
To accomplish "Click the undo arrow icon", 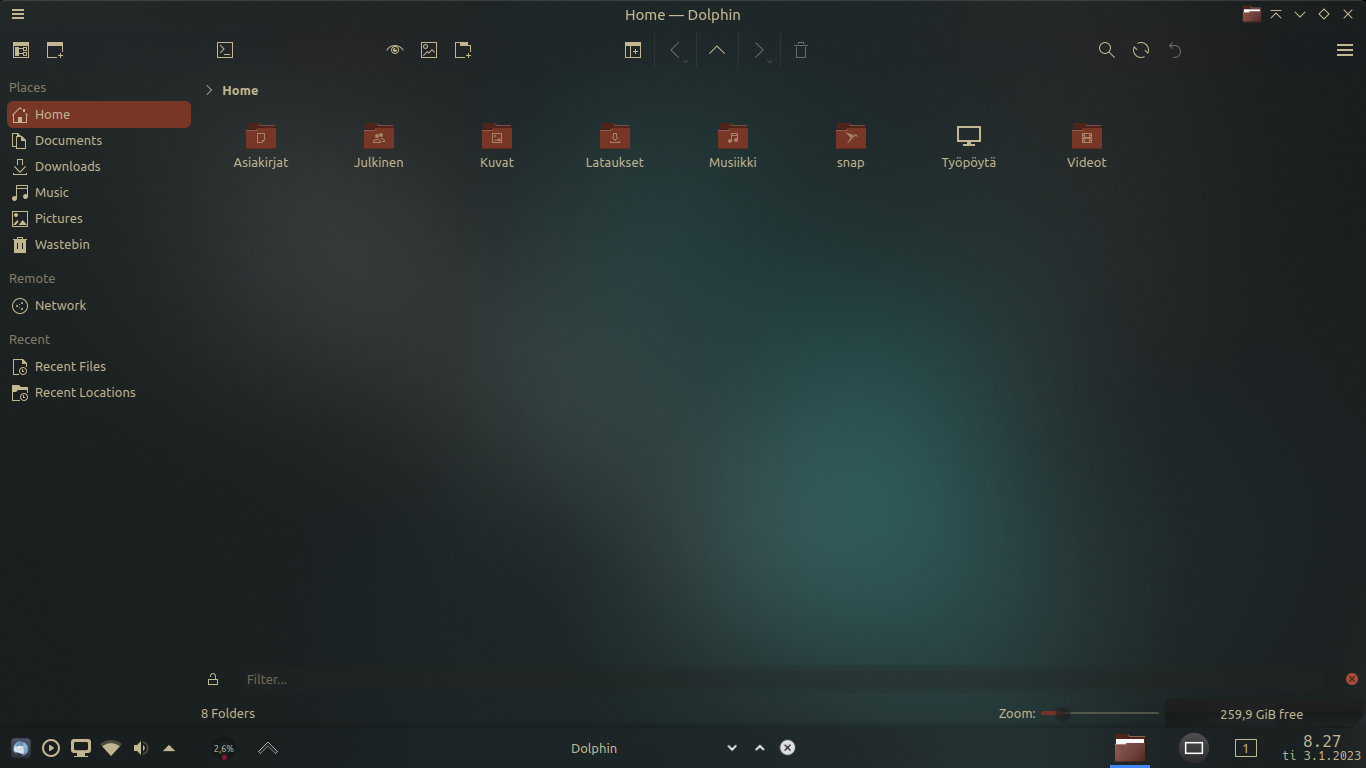I will pyautogui.click(x=1175, y=50).
